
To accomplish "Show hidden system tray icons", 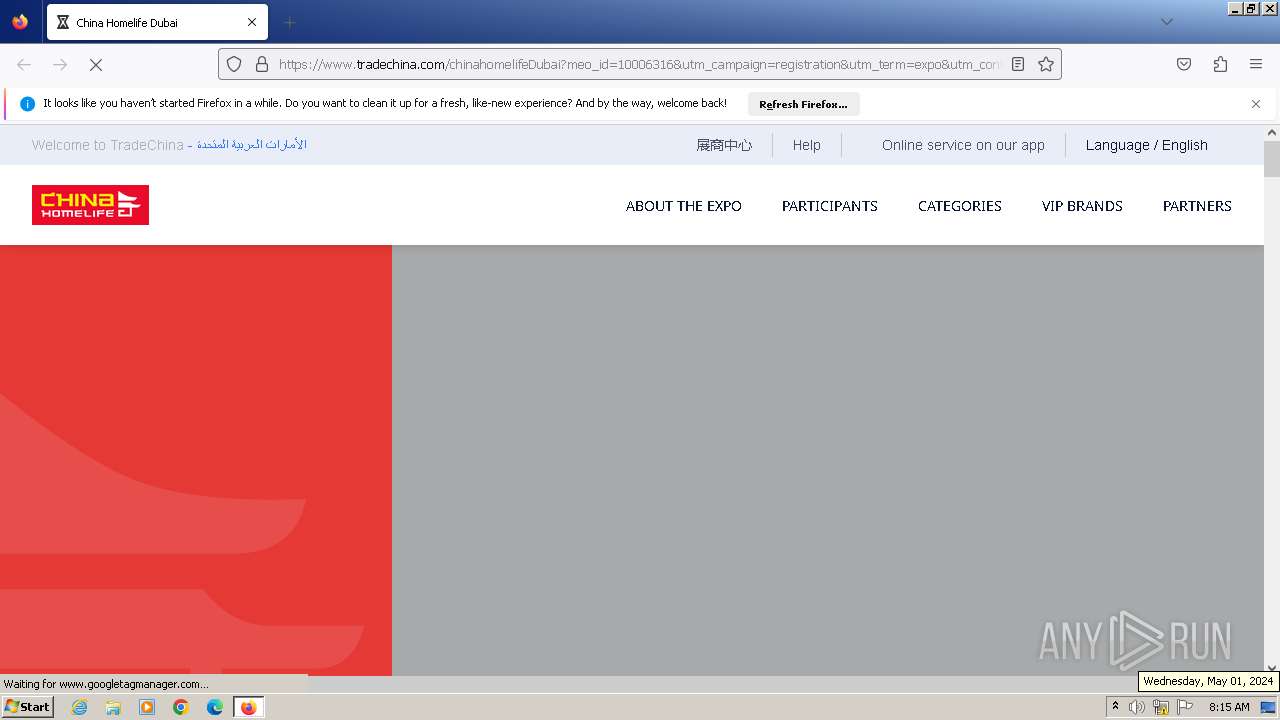I will pos(1115,707).
